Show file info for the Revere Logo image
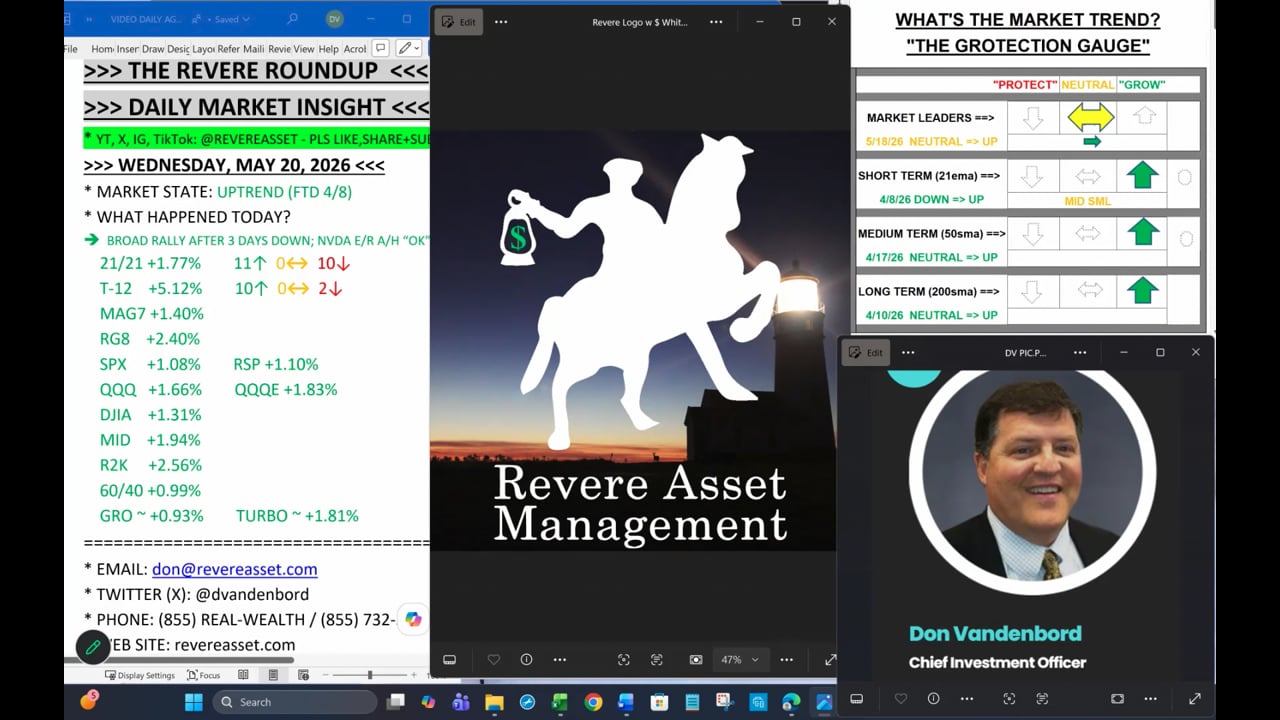This screenshot has width=1280, height=720. point(526,660)
